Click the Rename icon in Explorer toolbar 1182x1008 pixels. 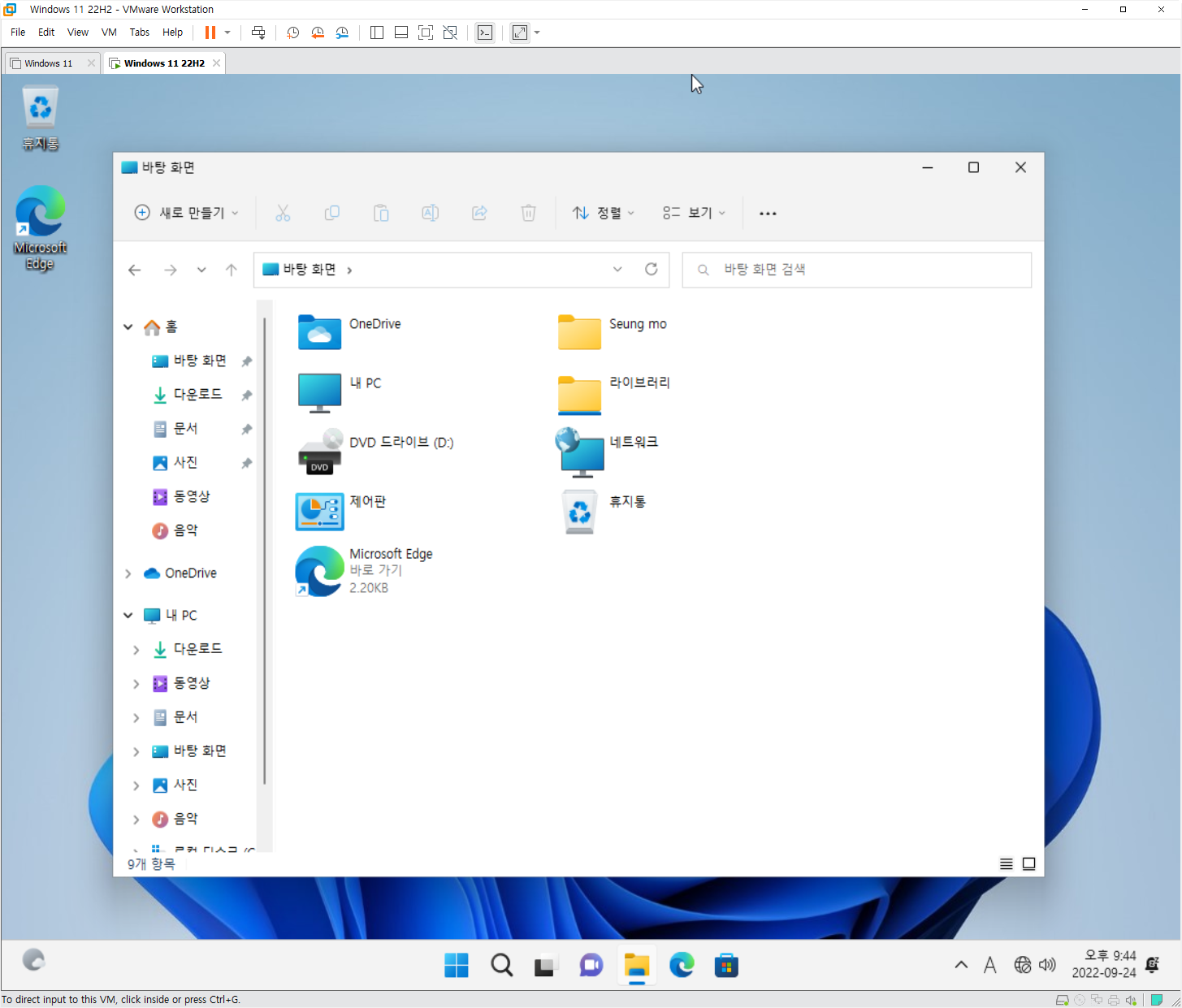(431, 213)
